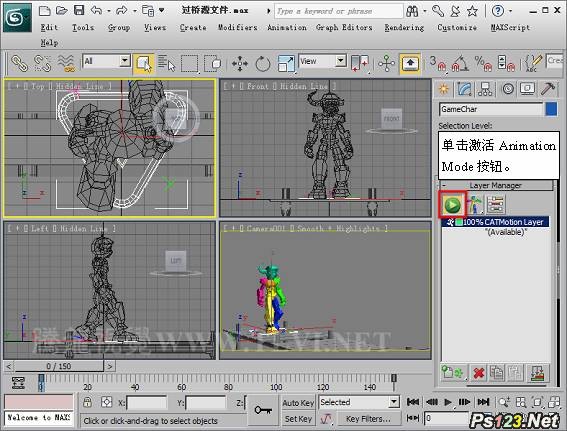Select the Select and Move tool
Viewport: 567px width, 431px height.
click(x=240, y=64)
